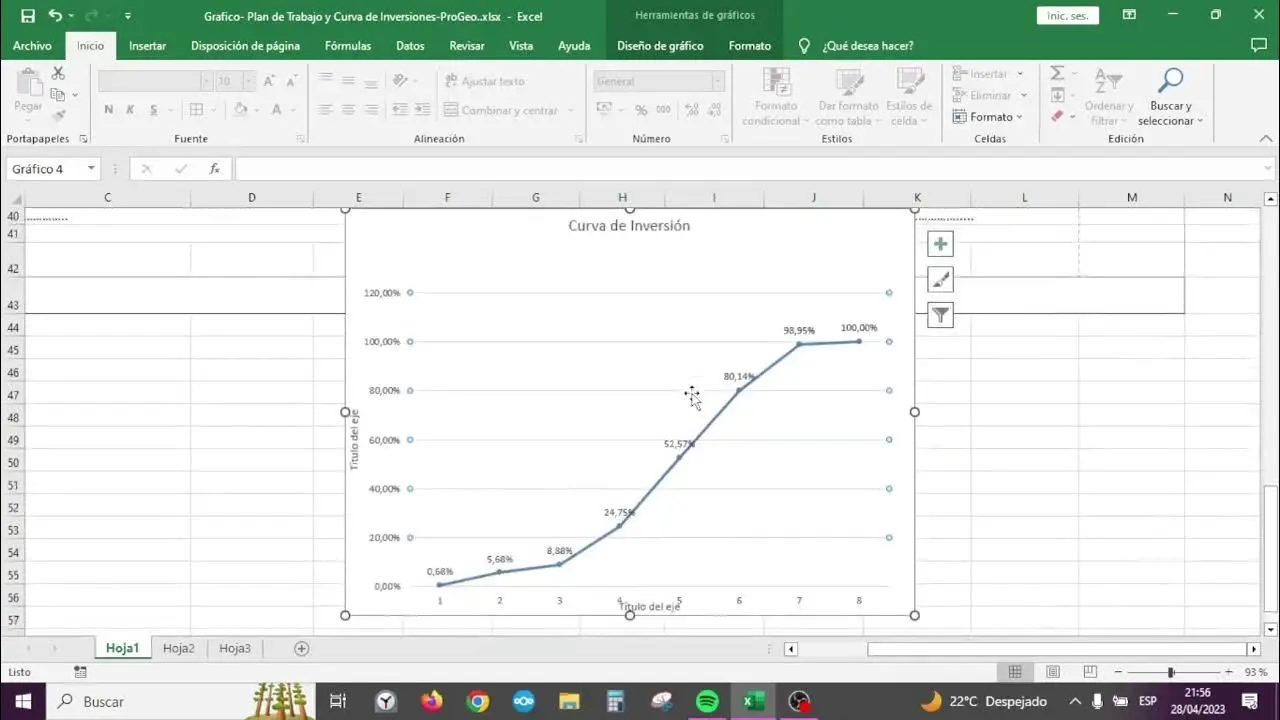1280x720 pixels.
Task: Switch to the Insertar ribbon tab
Action: pos(147,46)
